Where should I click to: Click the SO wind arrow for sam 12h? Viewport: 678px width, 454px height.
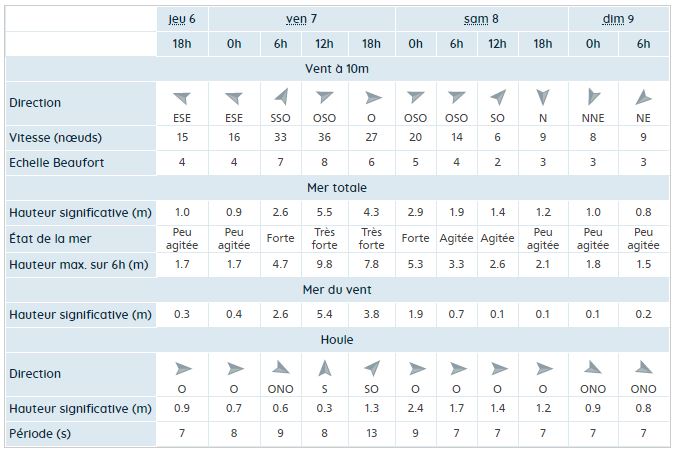click(x=498, y=97)
